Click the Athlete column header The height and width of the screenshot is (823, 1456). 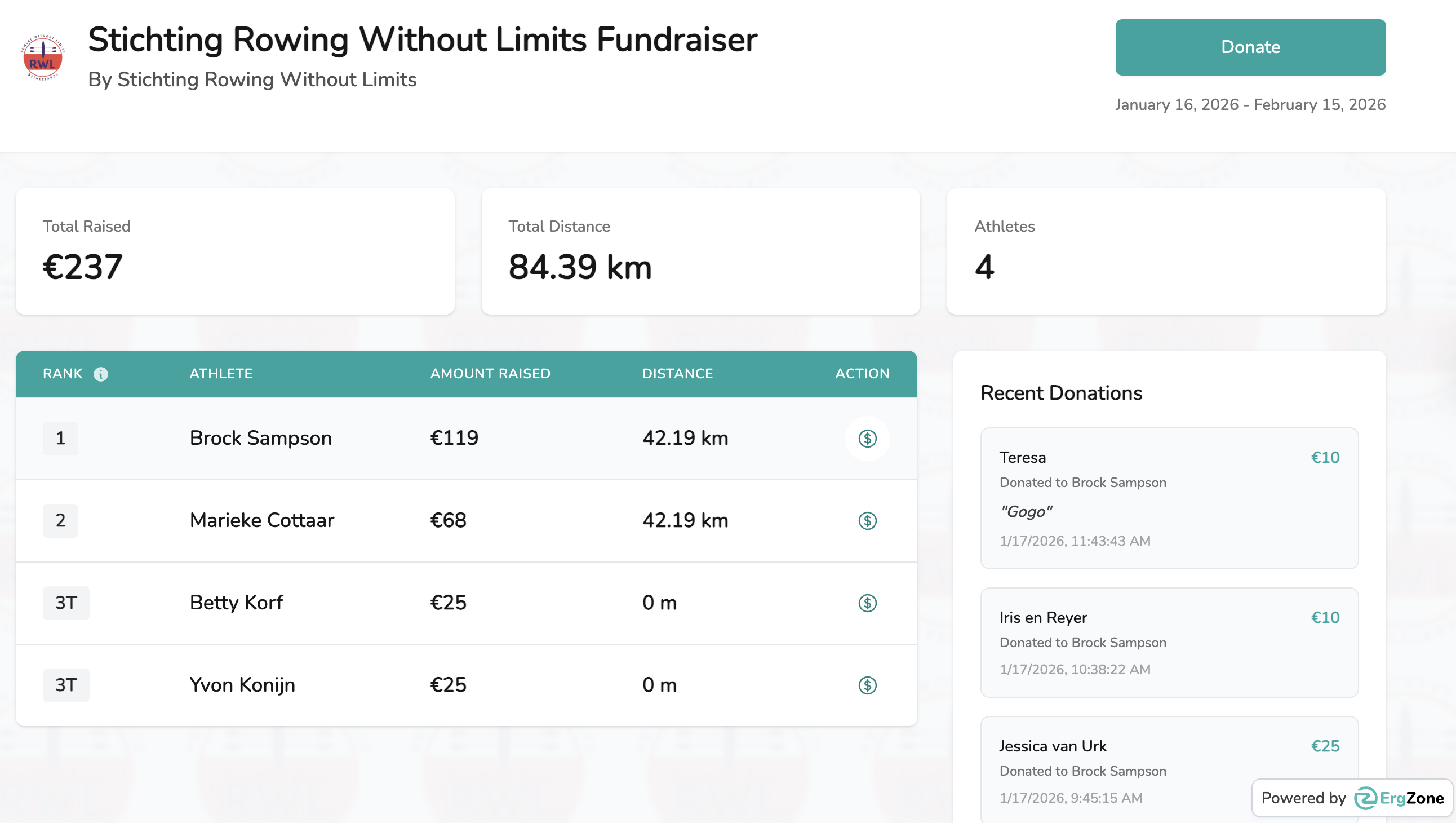click(220, 373)
